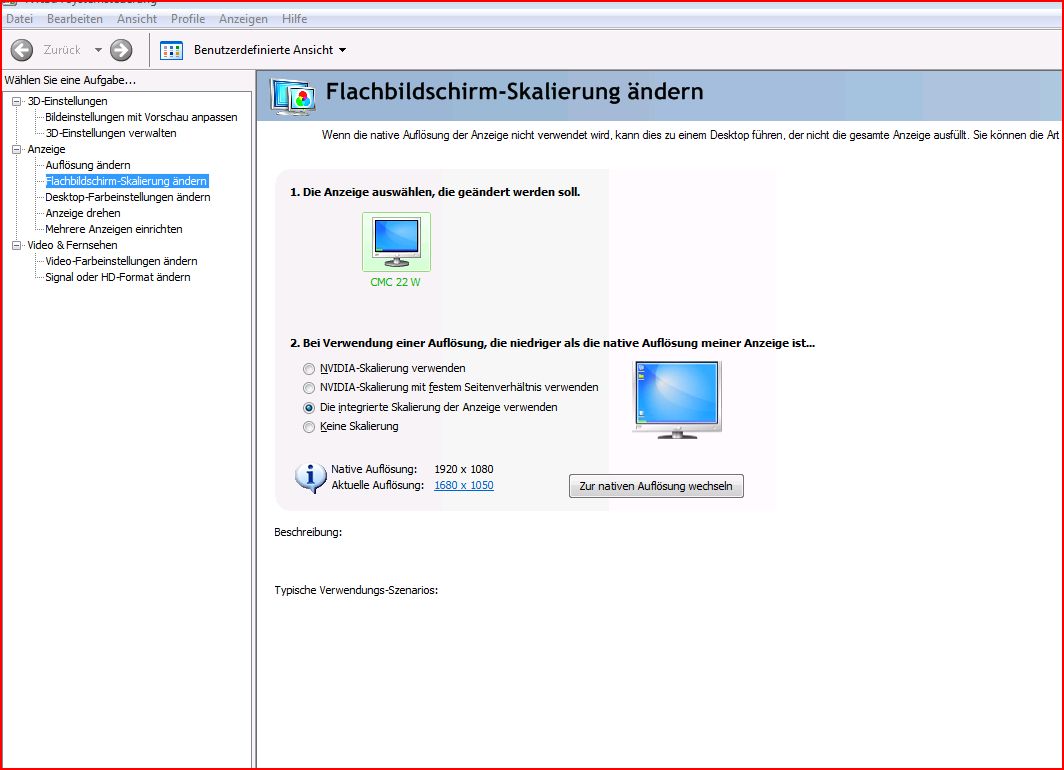Click the Benutzerdefinierte Ansicht grid icon
The height and width of the screenshot is (770, 1064).
pos(172,50)
